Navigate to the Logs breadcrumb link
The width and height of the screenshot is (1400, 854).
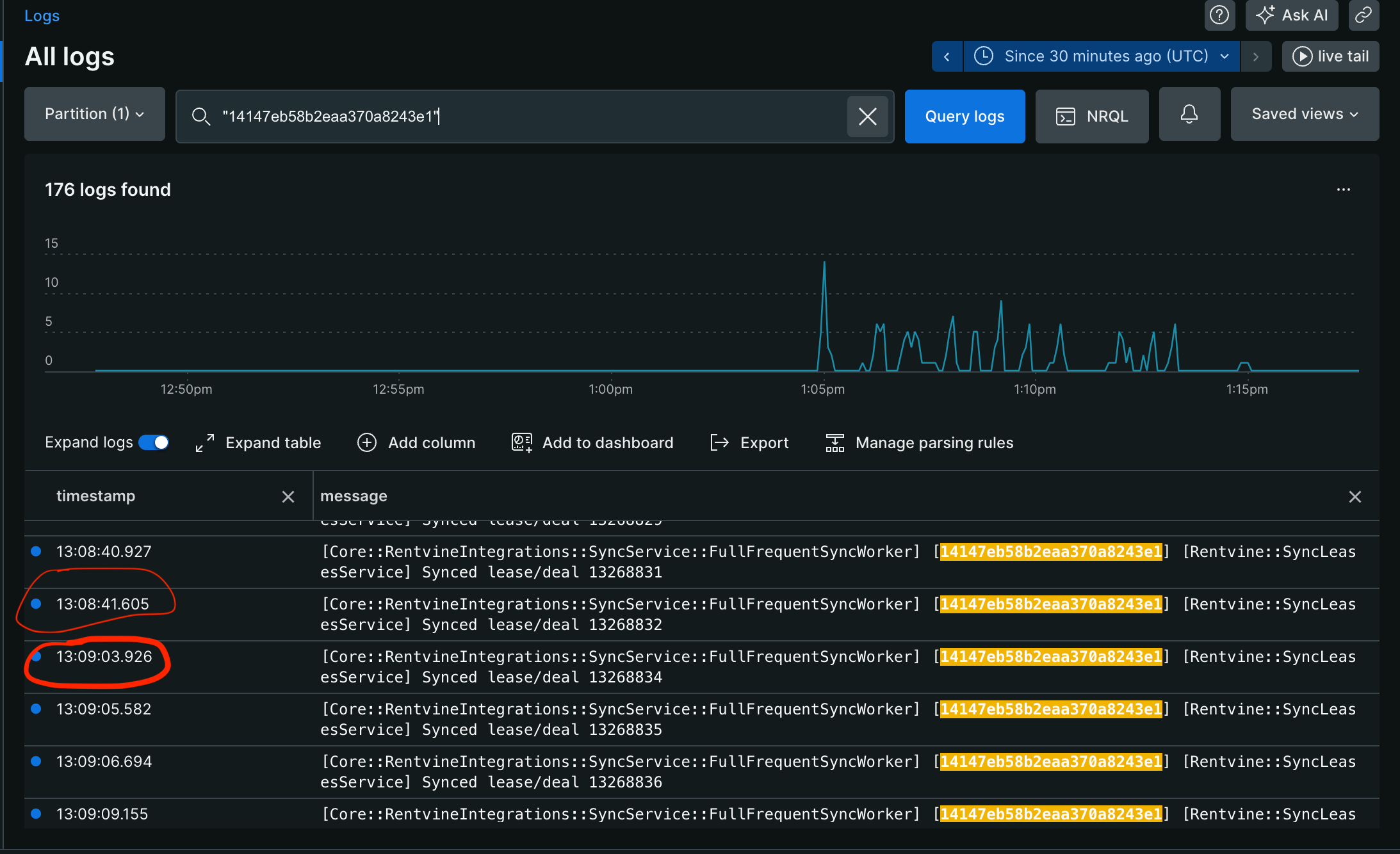pos(42,15)
